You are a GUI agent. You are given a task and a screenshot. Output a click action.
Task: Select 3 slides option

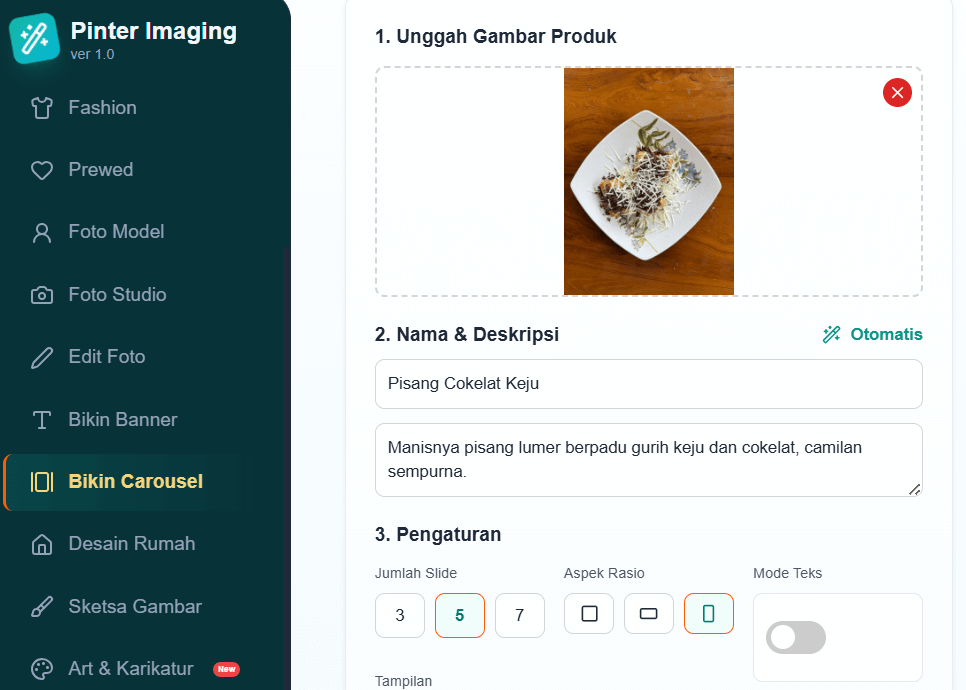point(400,615)
